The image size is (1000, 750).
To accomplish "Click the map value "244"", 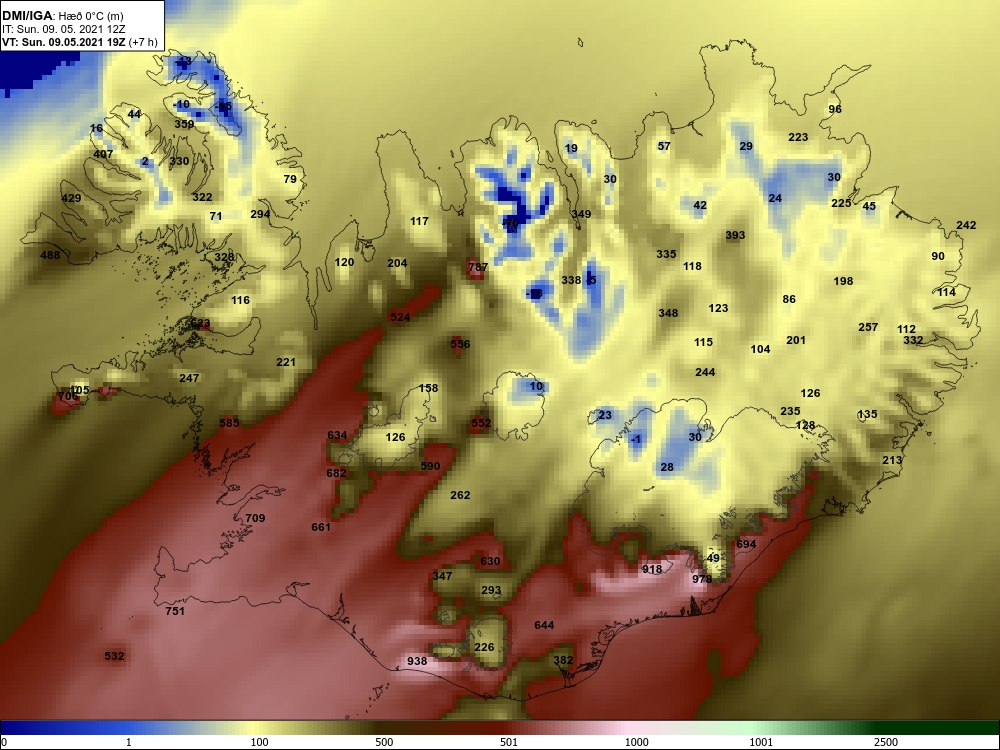I will click(x=705, y=372).
